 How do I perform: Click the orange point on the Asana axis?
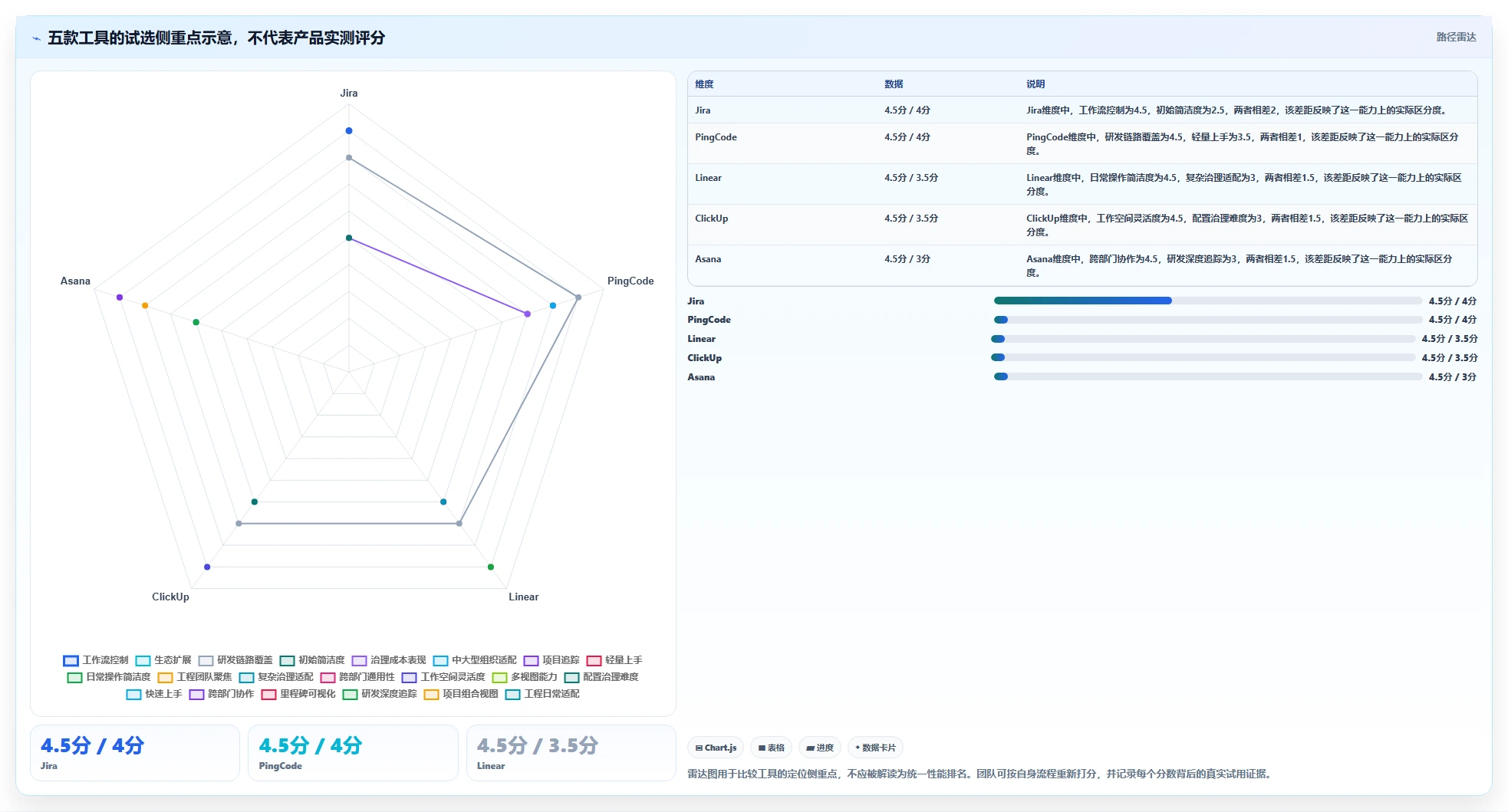click(x=145, y=305)
